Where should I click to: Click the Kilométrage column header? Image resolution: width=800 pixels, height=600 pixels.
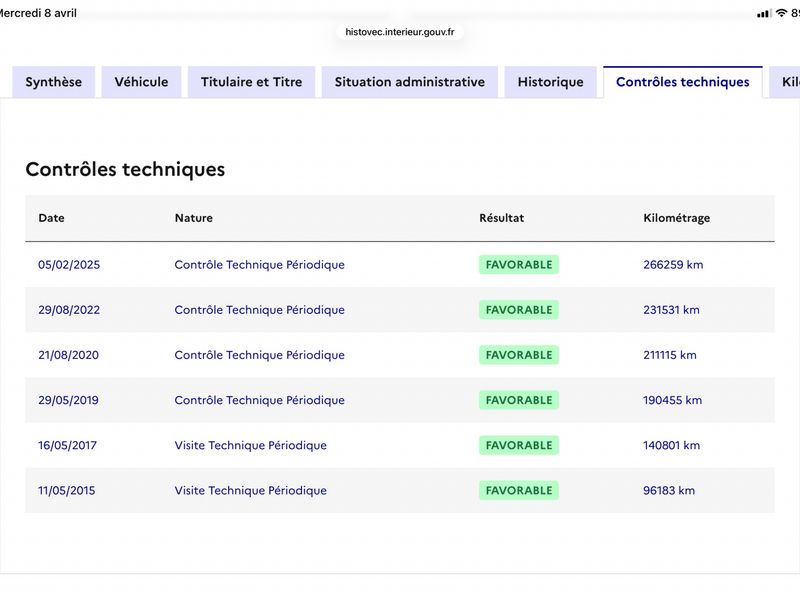tap(676, 218)
